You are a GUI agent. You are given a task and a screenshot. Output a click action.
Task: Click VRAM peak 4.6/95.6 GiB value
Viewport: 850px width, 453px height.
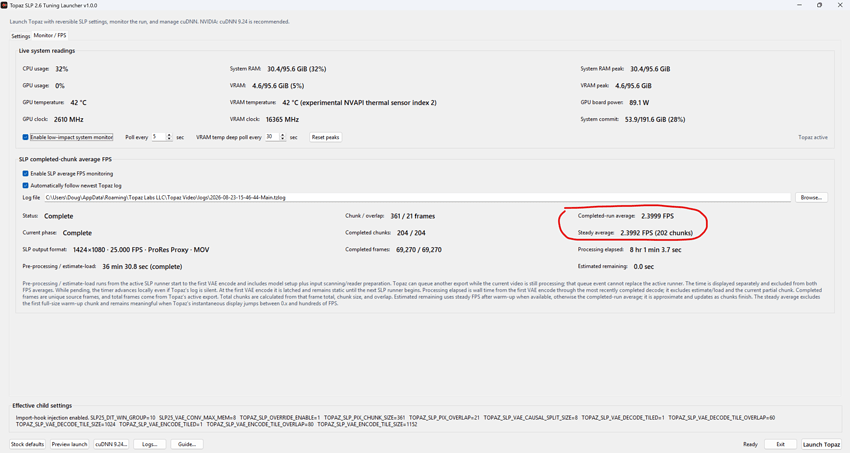[x=633, y=86]
